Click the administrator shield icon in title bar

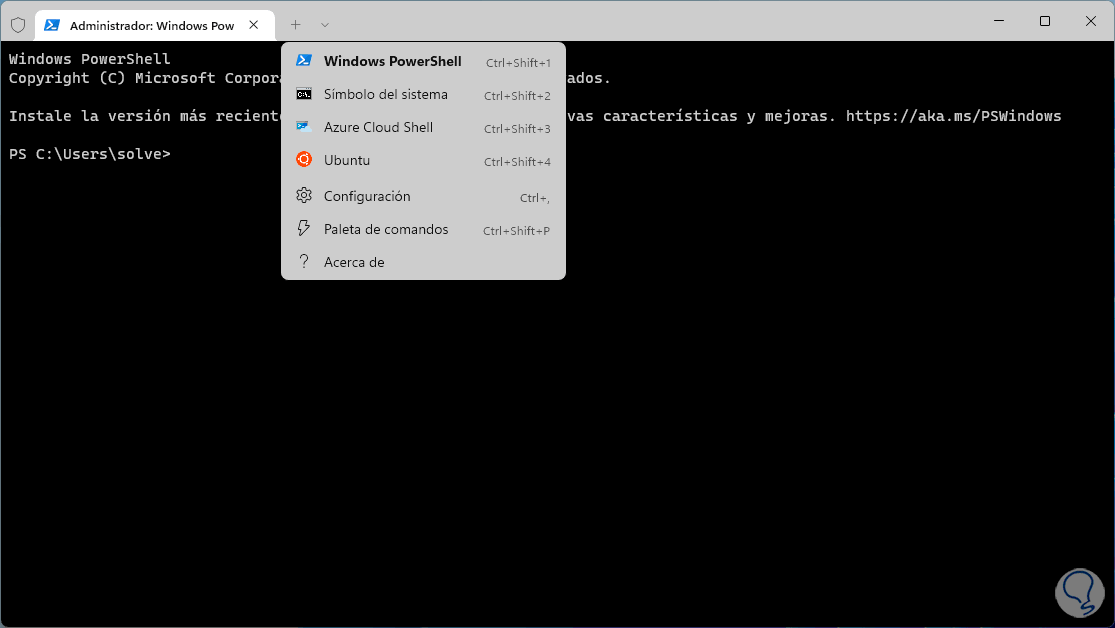[18, 25]
